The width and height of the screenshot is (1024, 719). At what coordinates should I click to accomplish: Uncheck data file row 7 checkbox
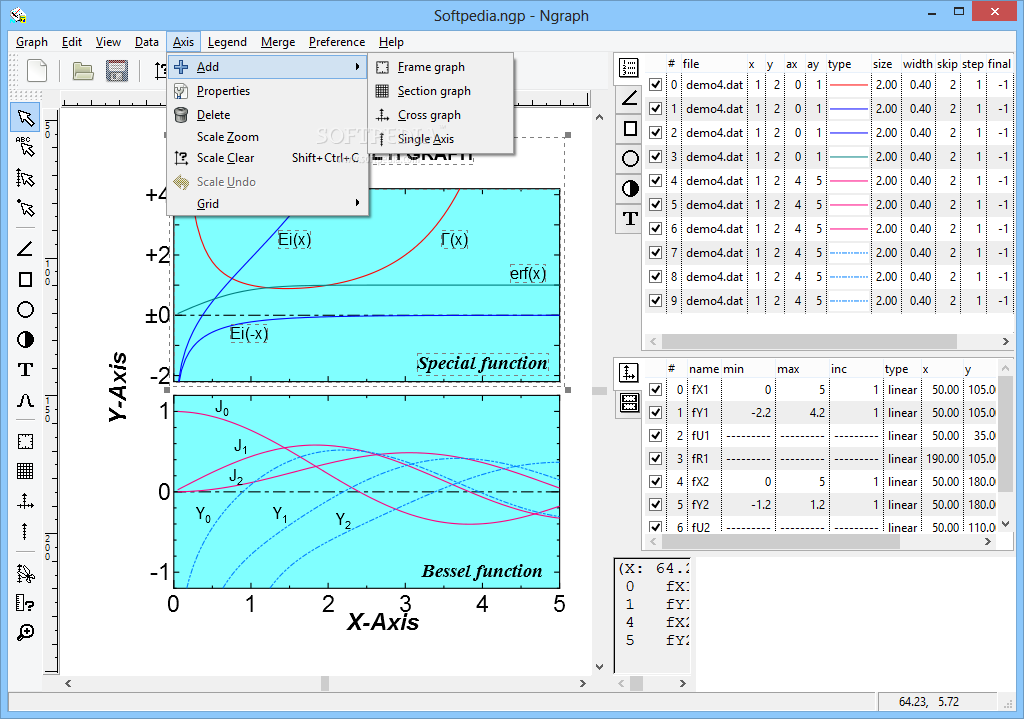(x=655, y=253)
